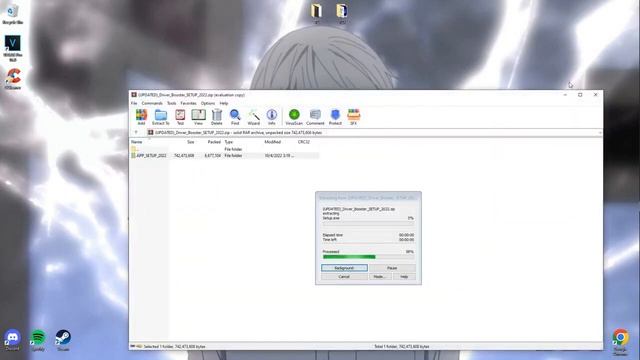This screenshot has width=640, height=360.
Task: Click the Background button in extraction dialog
Action: coord(344,268)
